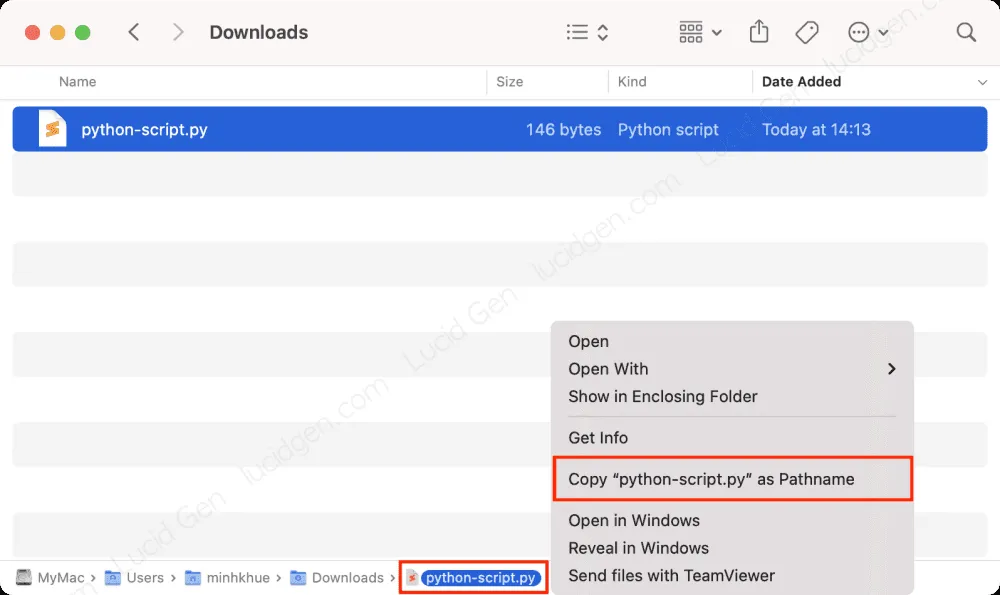Image resolution: width=1000 pixels, height=595 pixels.
Task: Open the Share menu icon
Action: (758, 31)
